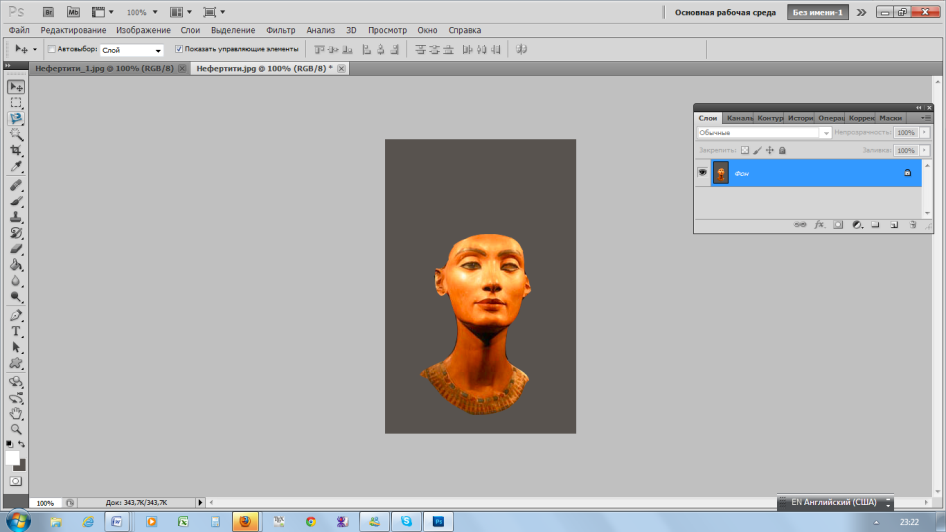The height and width of the screenshot is (532, 946).
Task: Open the Изображение menu
Action: coord(144,30)
